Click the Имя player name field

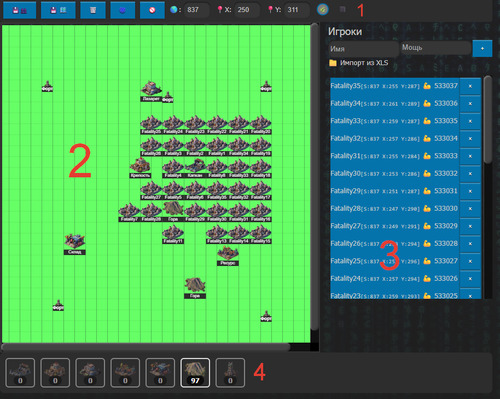coord(363,49)
